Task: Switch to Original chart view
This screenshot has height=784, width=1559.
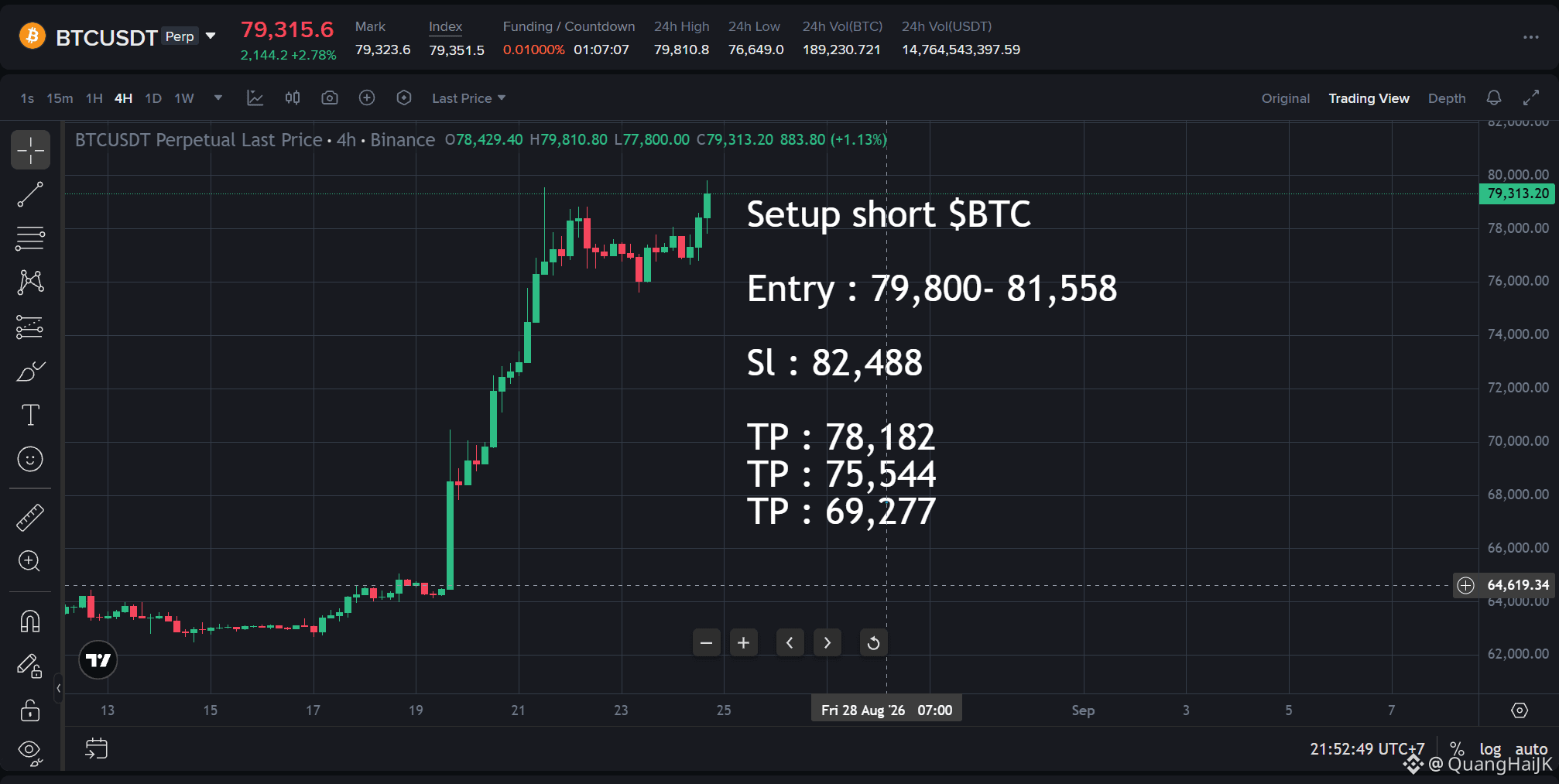Action: click(x=1286, y=98)
